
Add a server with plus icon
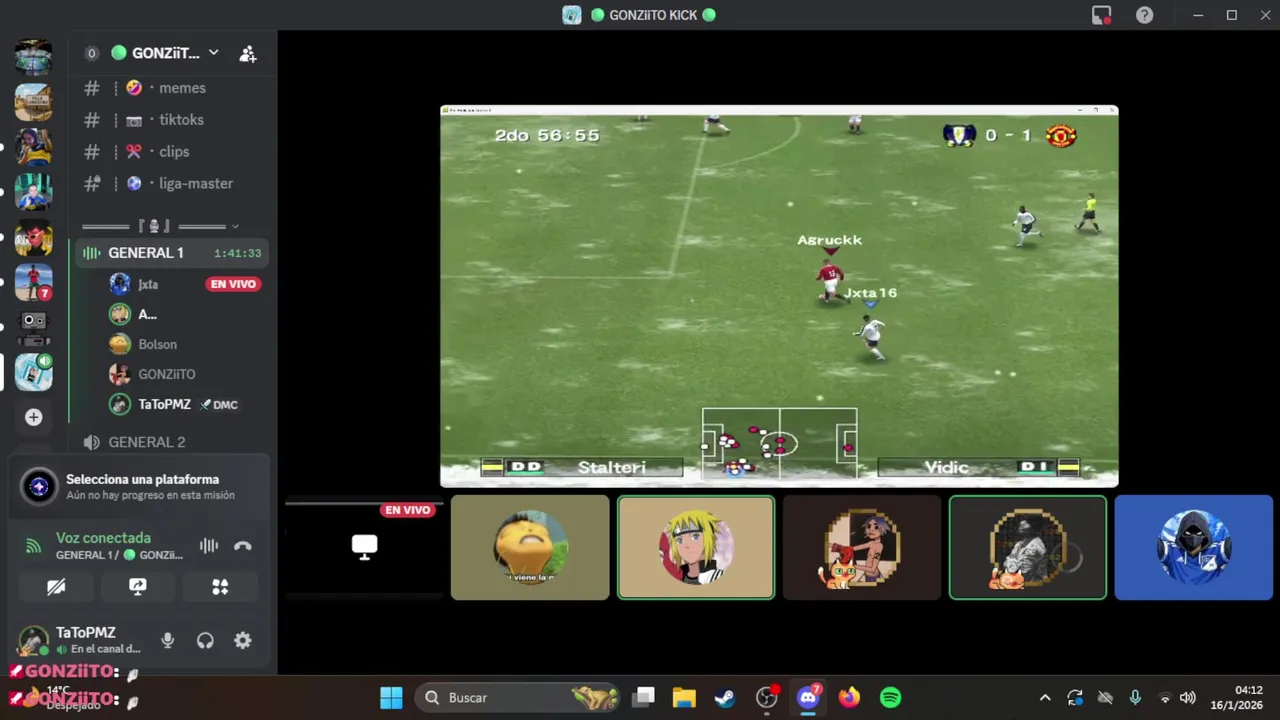[x=34, y=417]
